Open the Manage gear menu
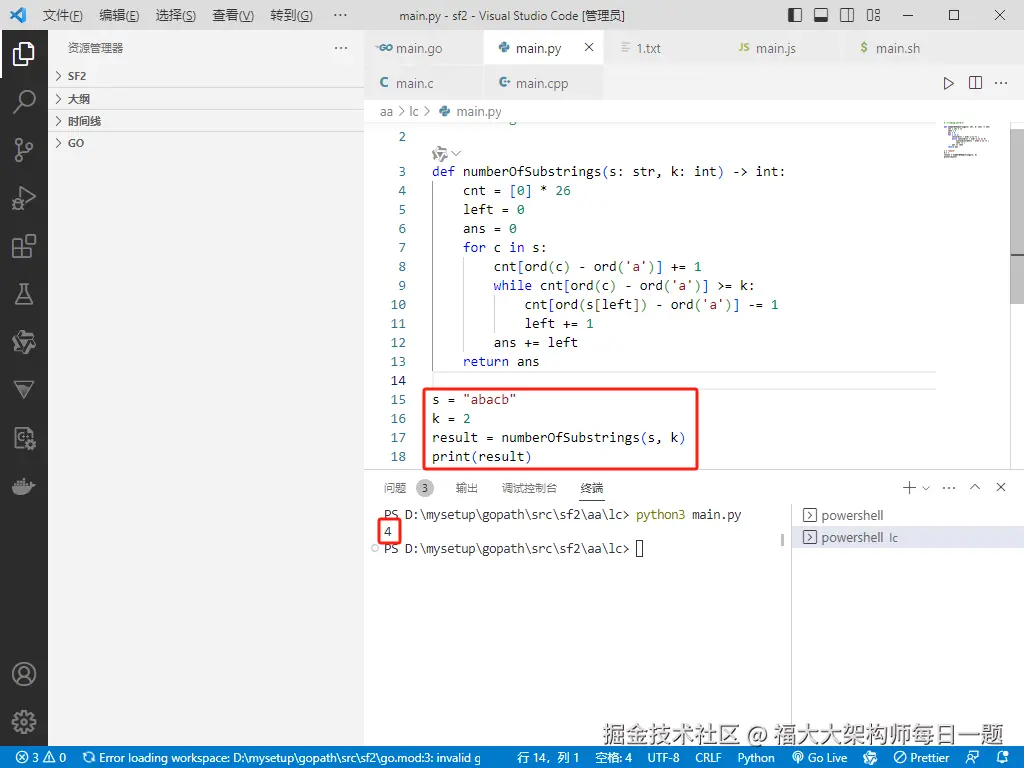Screen dimensions: 1024x768 pos(24,722)
